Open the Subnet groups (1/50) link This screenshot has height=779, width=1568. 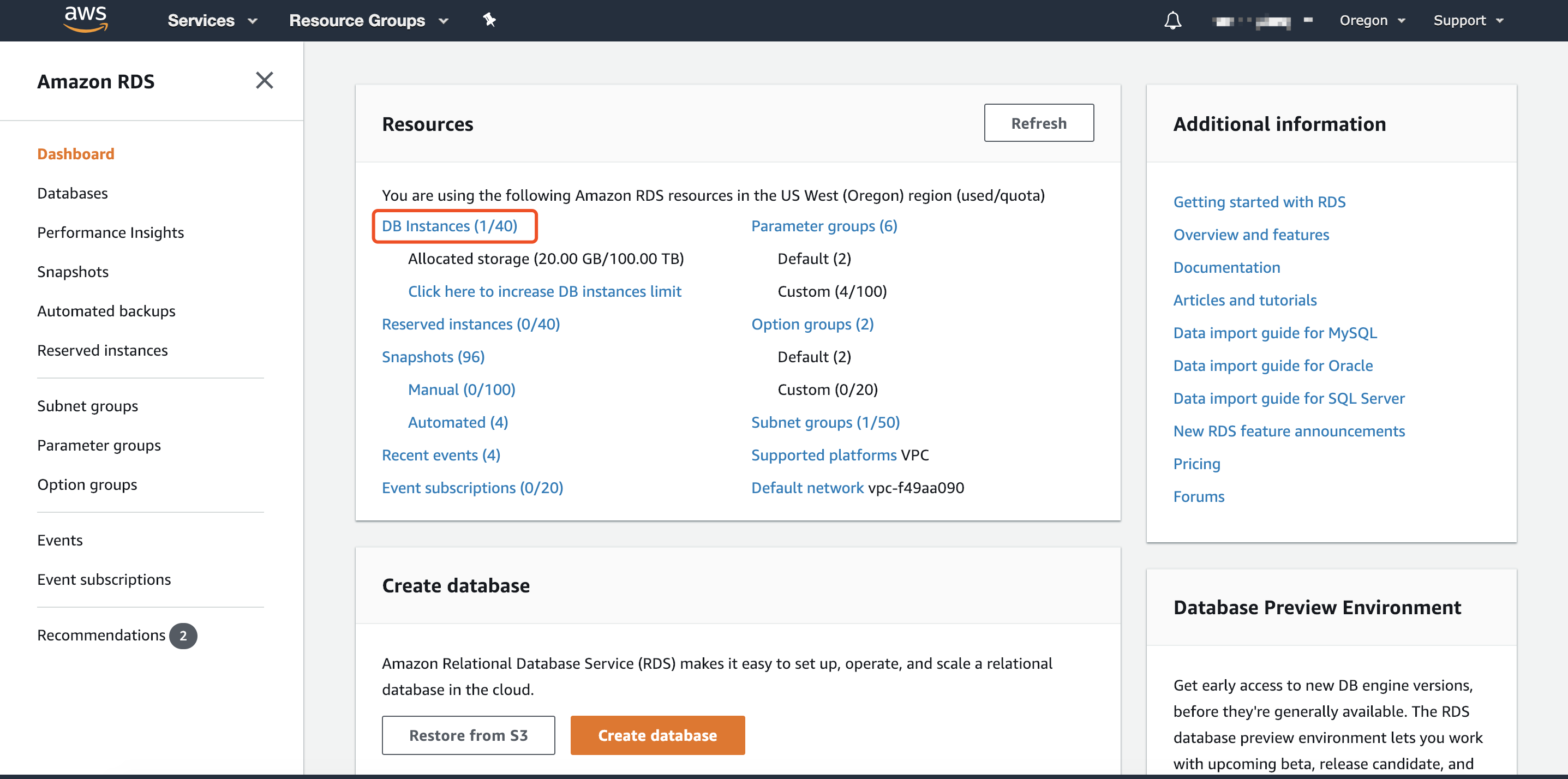tap(825, 422)
